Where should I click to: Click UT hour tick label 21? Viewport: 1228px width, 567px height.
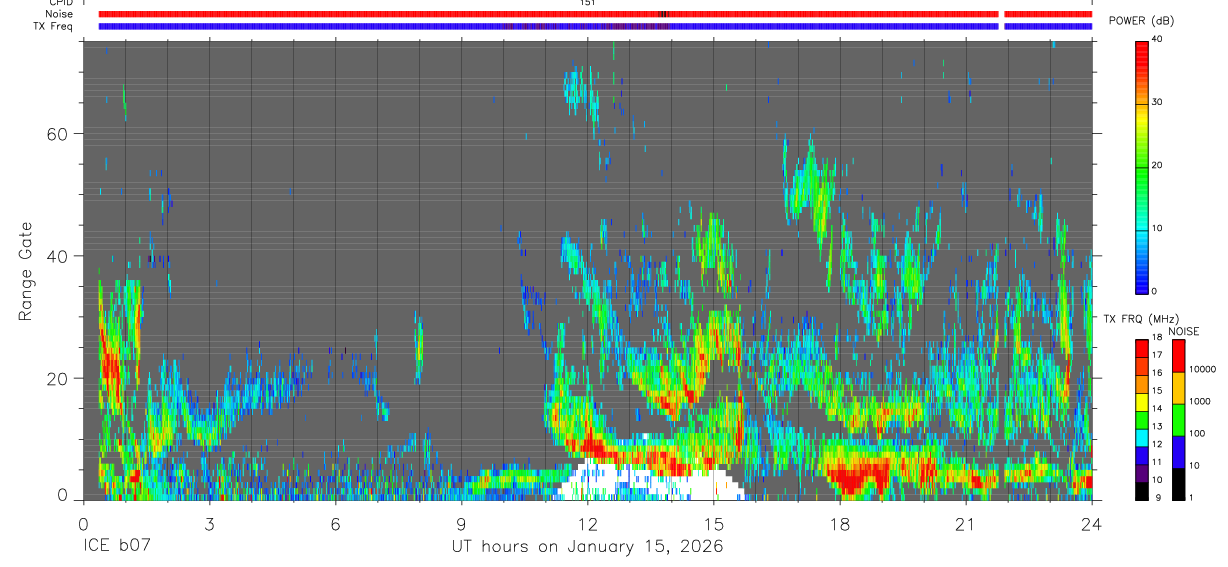[x=966, y=525]
